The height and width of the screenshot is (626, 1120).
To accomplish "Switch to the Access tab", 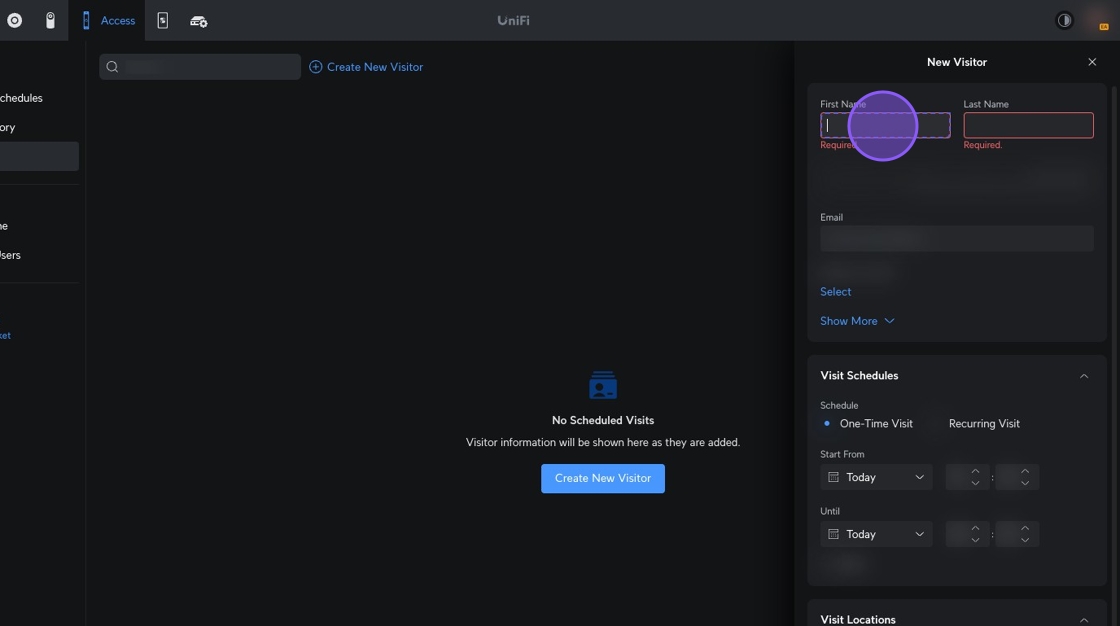I will click(108, 20).
